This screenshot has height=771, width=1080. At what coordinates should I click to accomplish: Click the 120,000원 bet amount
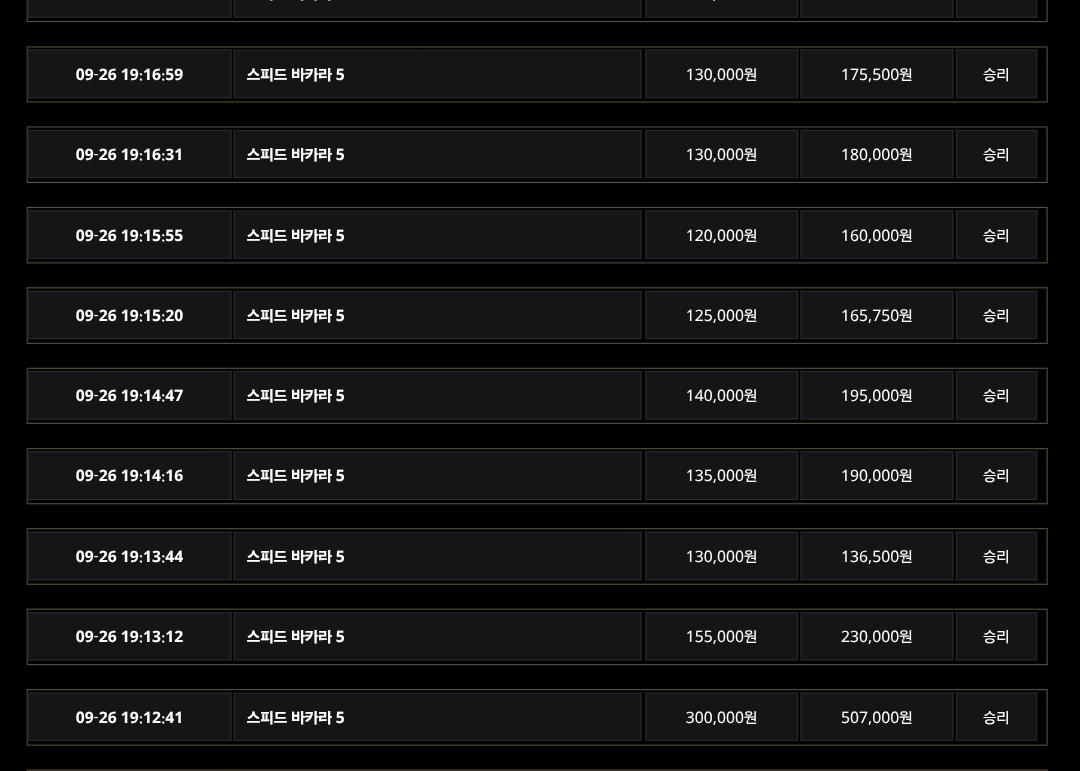pyautogui.click(x=721, y=236)
